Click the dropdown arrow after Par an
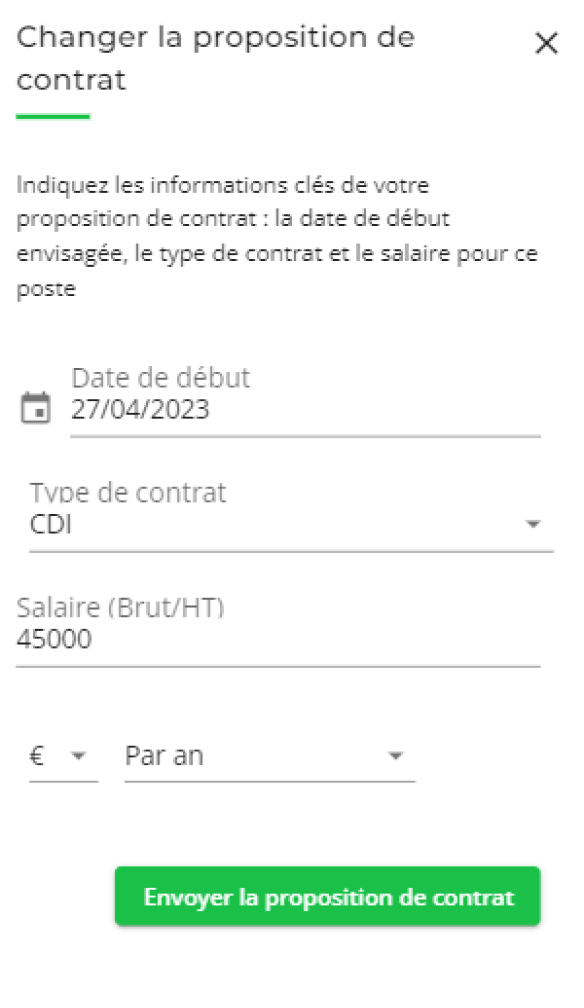The width and height of the screenshot is (584, 1008). pyautogui.click(x=396, y=757)
